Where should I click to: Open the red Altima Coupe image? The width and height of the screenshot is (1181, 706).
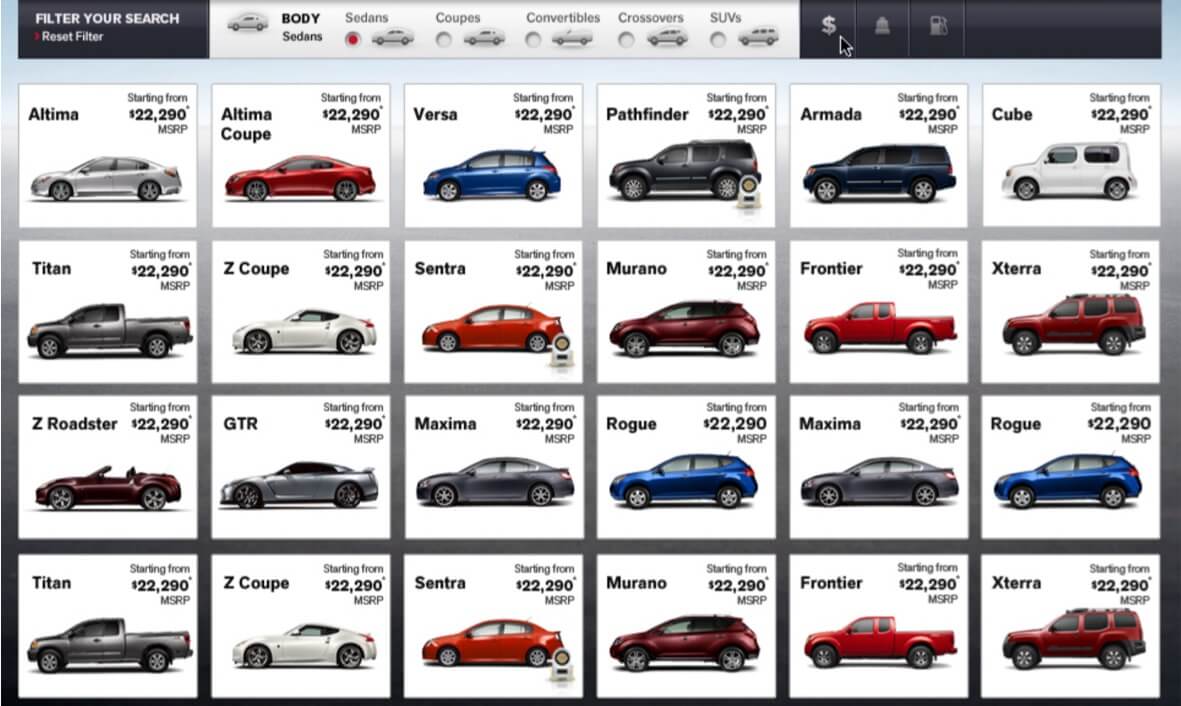pos(300,179)
